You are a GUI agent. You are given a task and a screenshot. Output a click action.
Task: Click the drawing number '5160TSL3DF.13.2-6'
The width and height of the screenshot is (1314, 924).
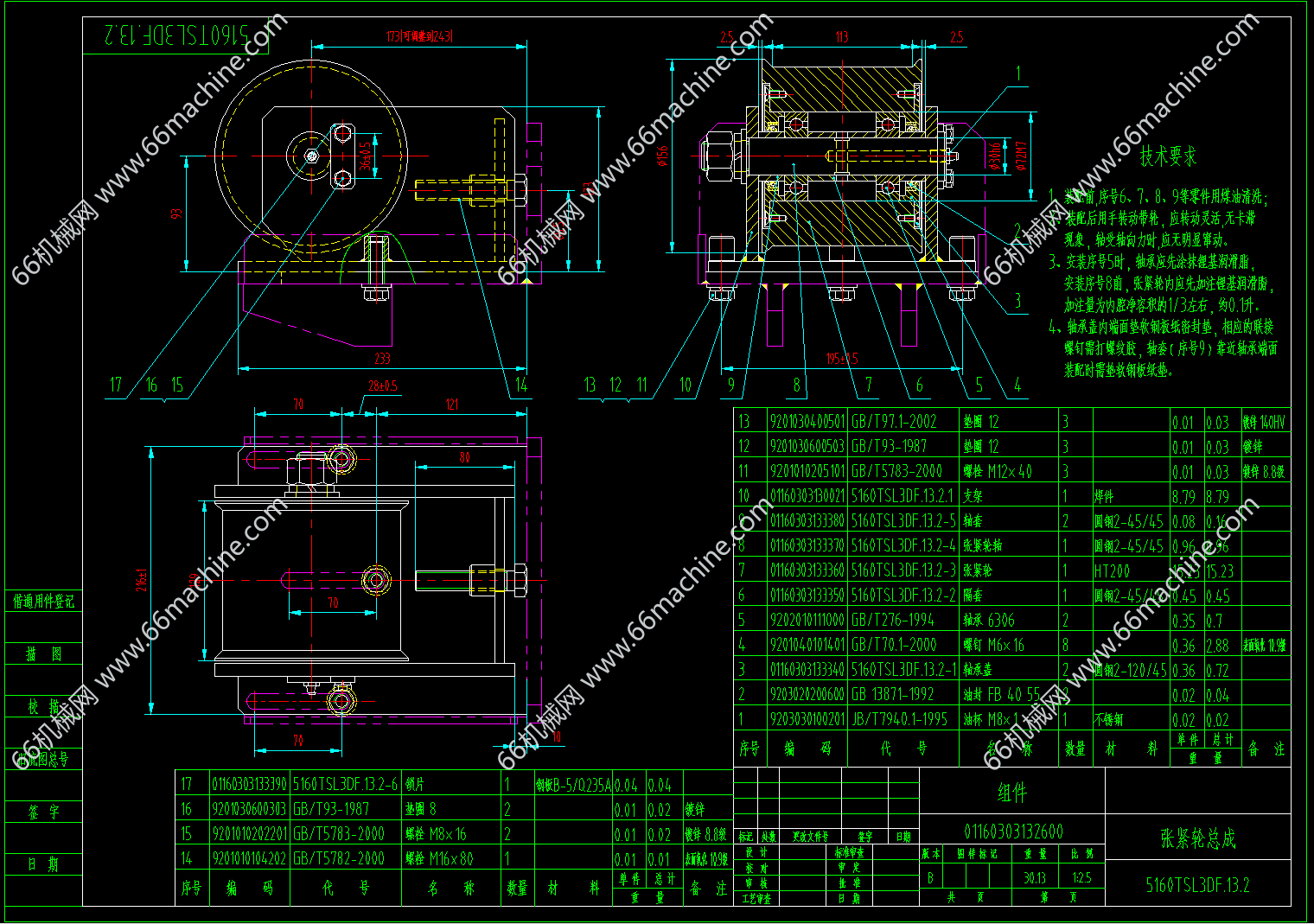coord(346,784)
